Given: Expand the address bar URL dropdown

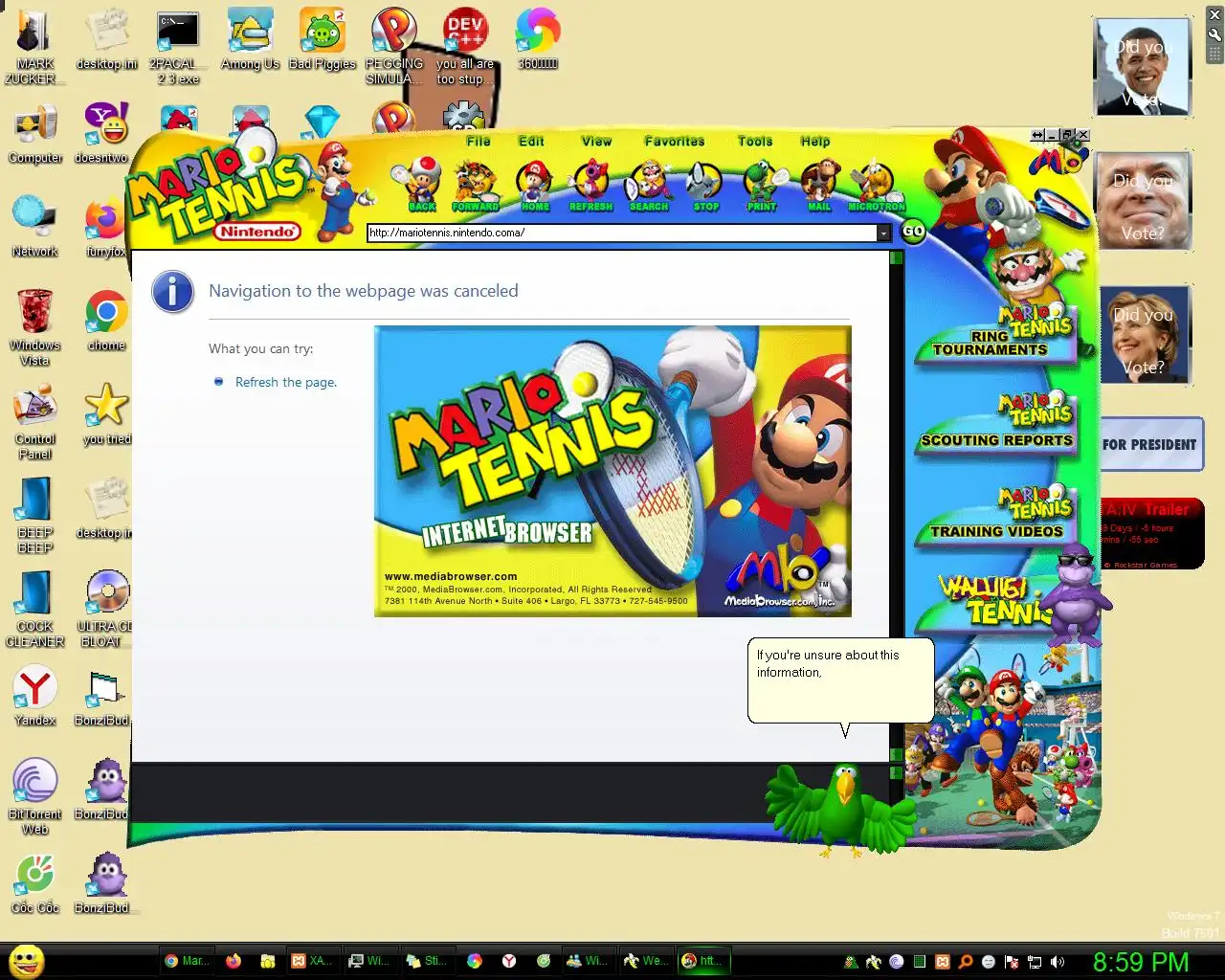Looking at the screenshot, I should tap(883, 233).
